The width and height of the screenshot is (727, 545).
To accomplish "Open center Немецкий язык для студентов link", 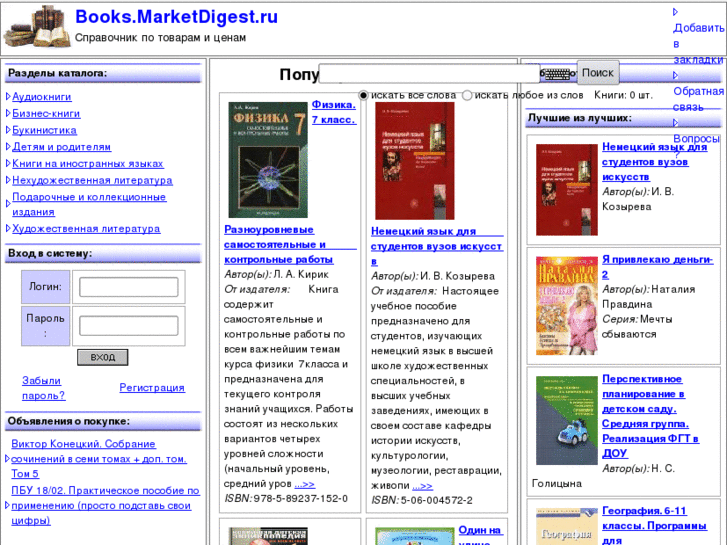I will coord(437,246).
